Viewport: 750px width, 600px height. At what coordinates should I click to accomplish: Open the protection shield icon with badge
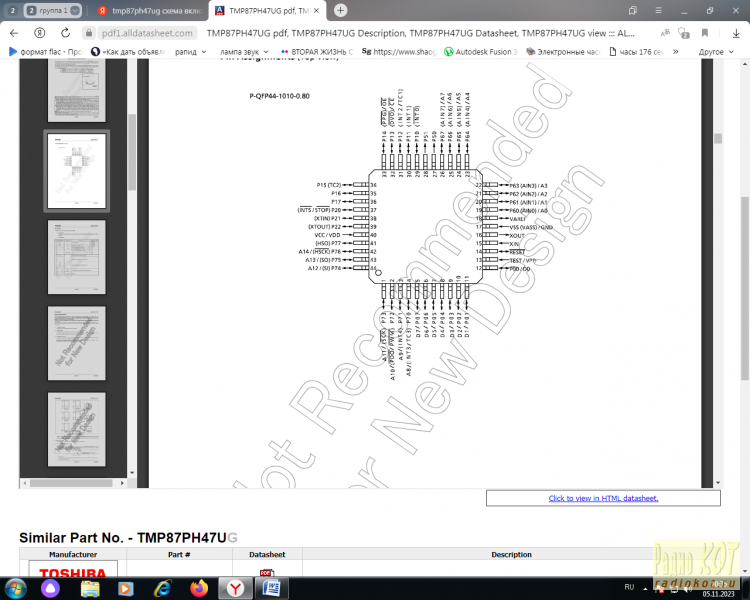coord(684,33)
